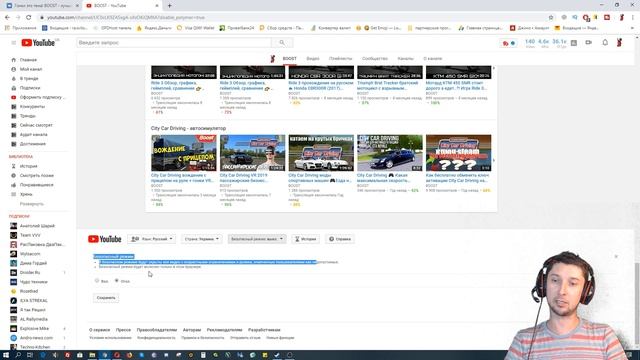640x360 pixels.
Task: Click the YouTube search input field
Action: coord(174,42)
